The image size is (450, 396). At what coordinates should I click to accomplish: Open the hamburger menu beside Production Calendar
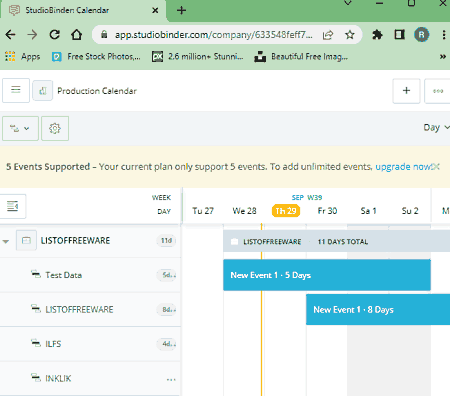click(16, 90)
